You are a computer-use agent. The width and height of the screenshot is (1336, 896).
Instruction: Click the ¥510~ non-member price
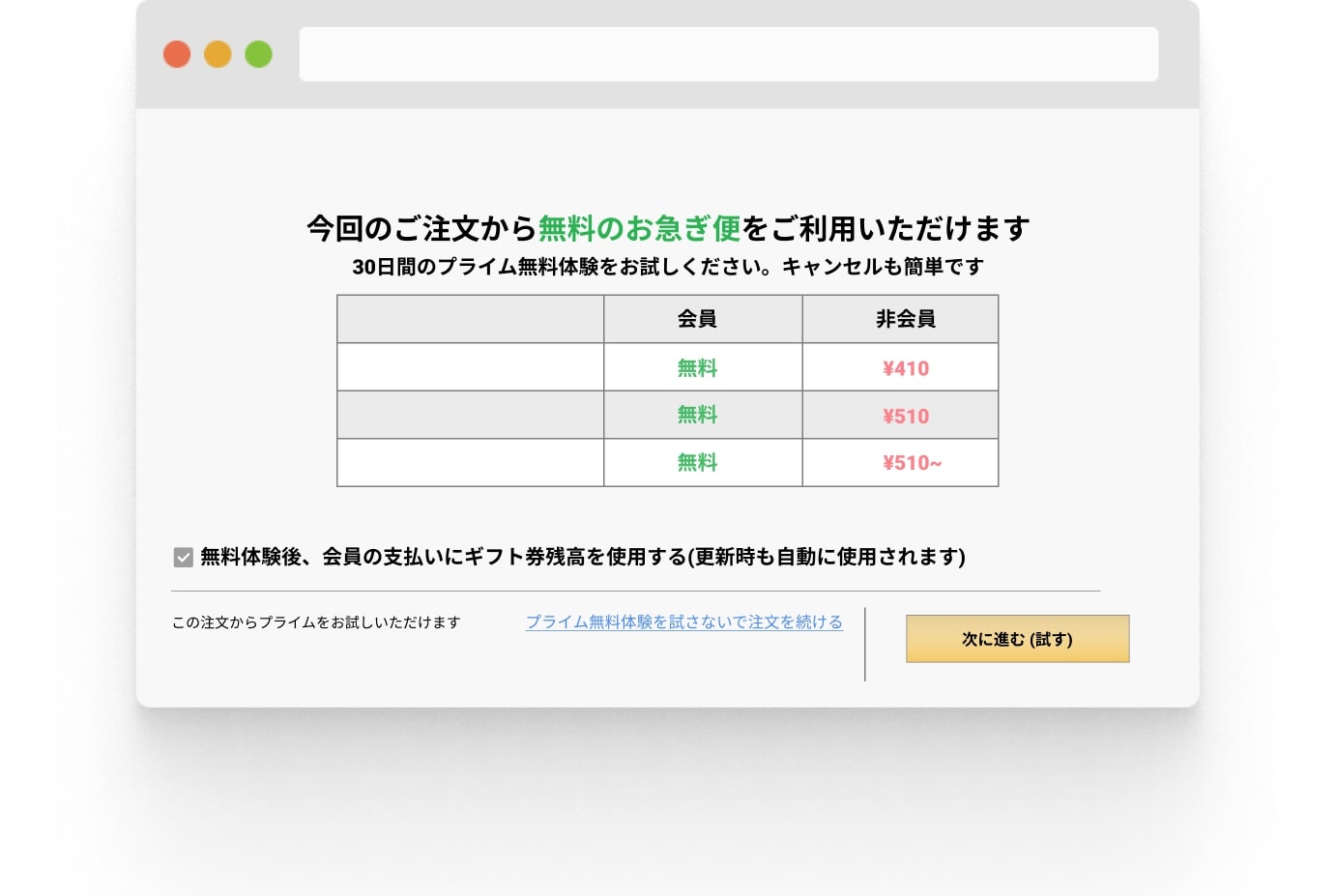(911, 463)
